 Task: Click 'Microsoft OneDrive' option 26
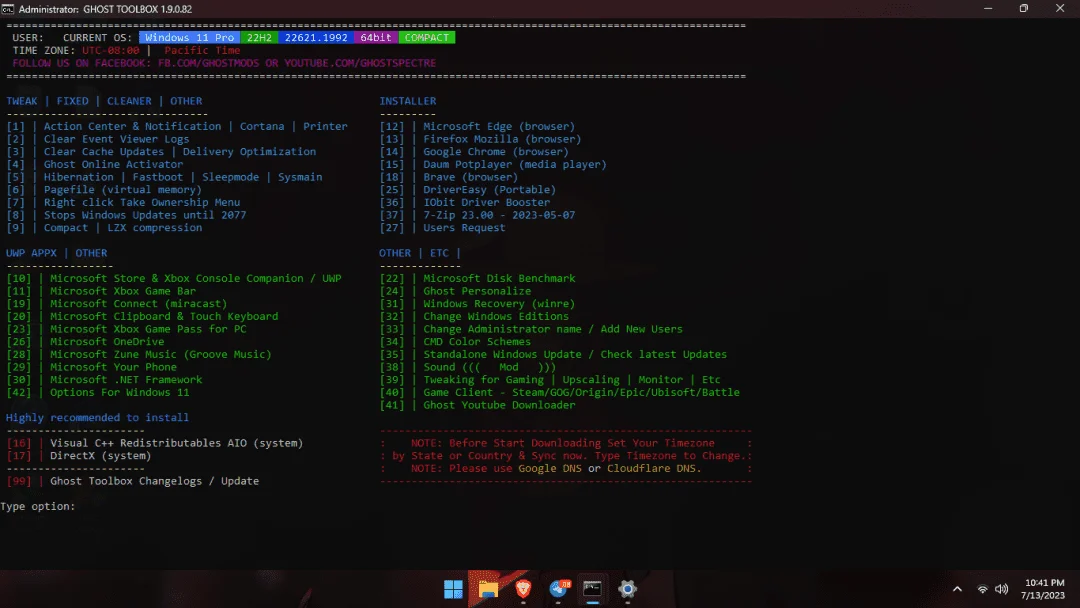tap(85, 342)
